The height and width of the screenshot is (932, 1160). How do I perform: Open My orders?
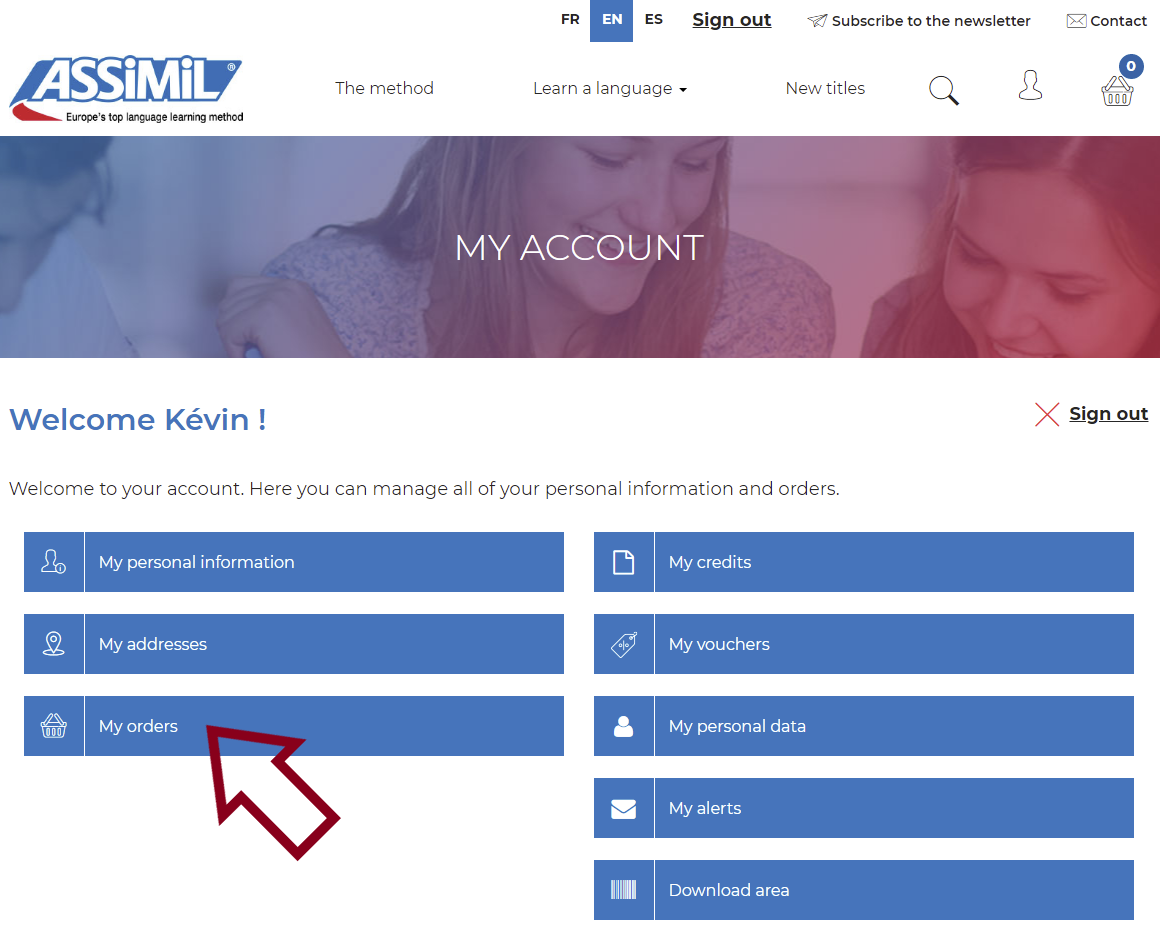[x=294, y=726]
